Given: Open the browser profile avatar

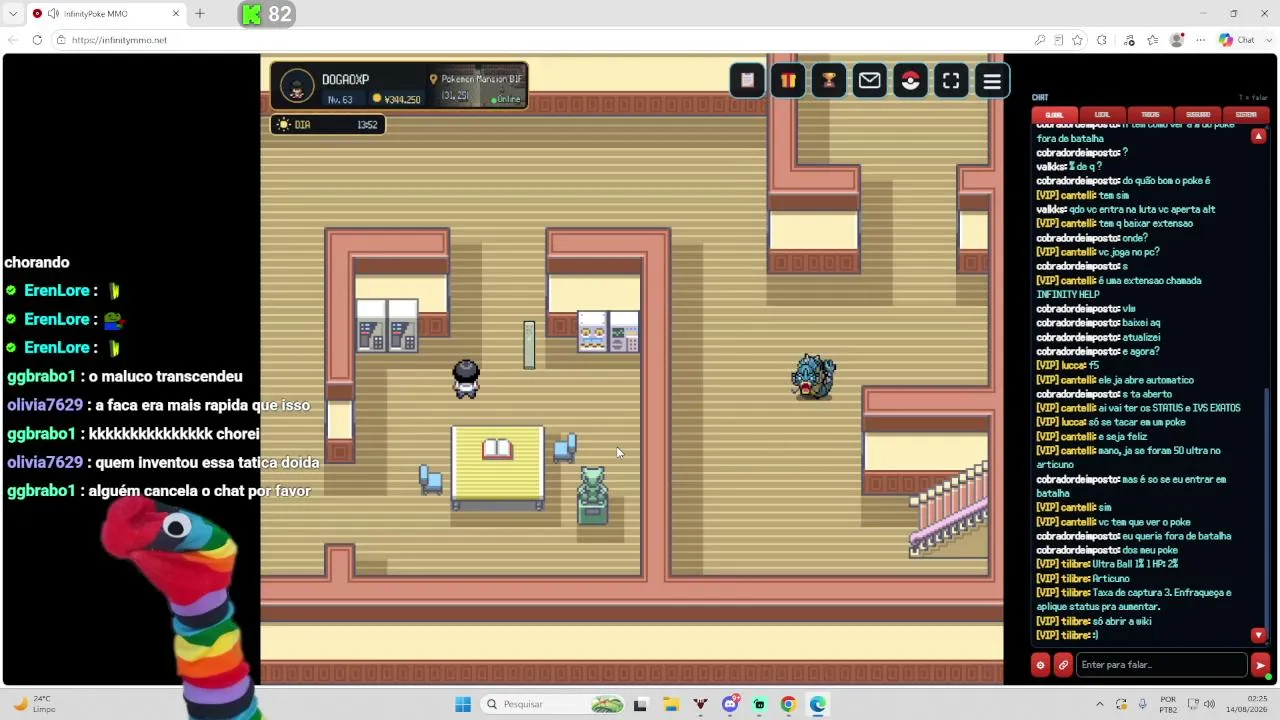Looking at the screenshot, I should pos(1177,40).
